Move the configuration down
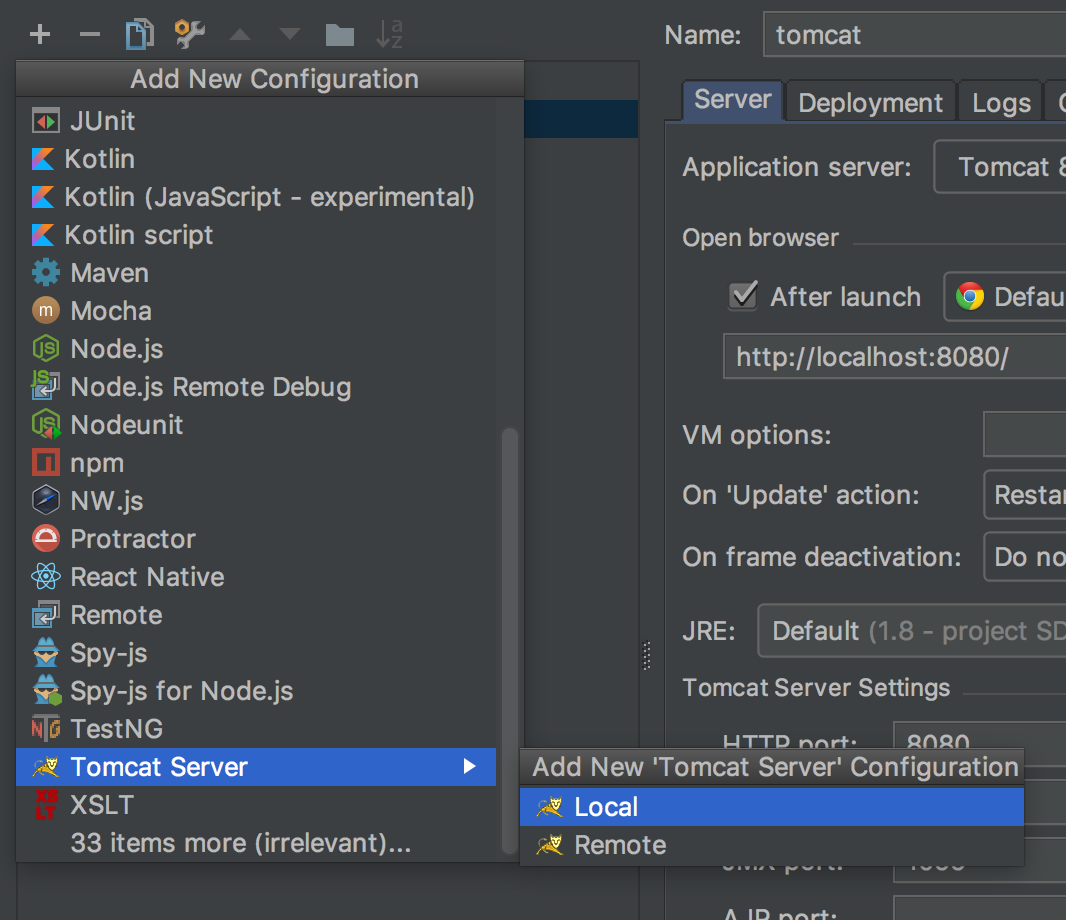Image resolution: width=1066 pixels, height=920 pixels. pos(289,33)
